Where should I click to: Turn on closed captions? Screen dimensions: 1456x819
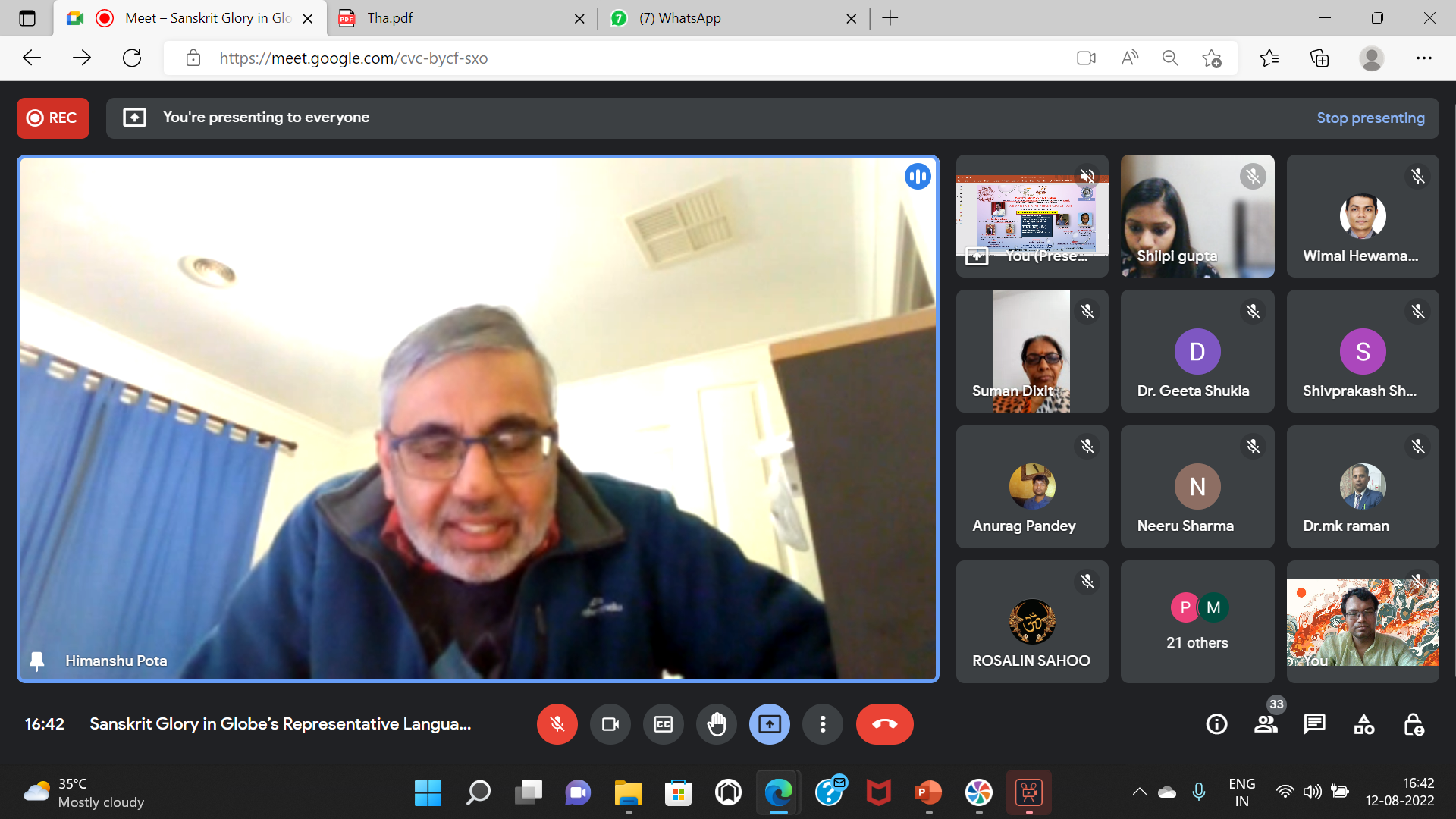(x=663, y=724)
